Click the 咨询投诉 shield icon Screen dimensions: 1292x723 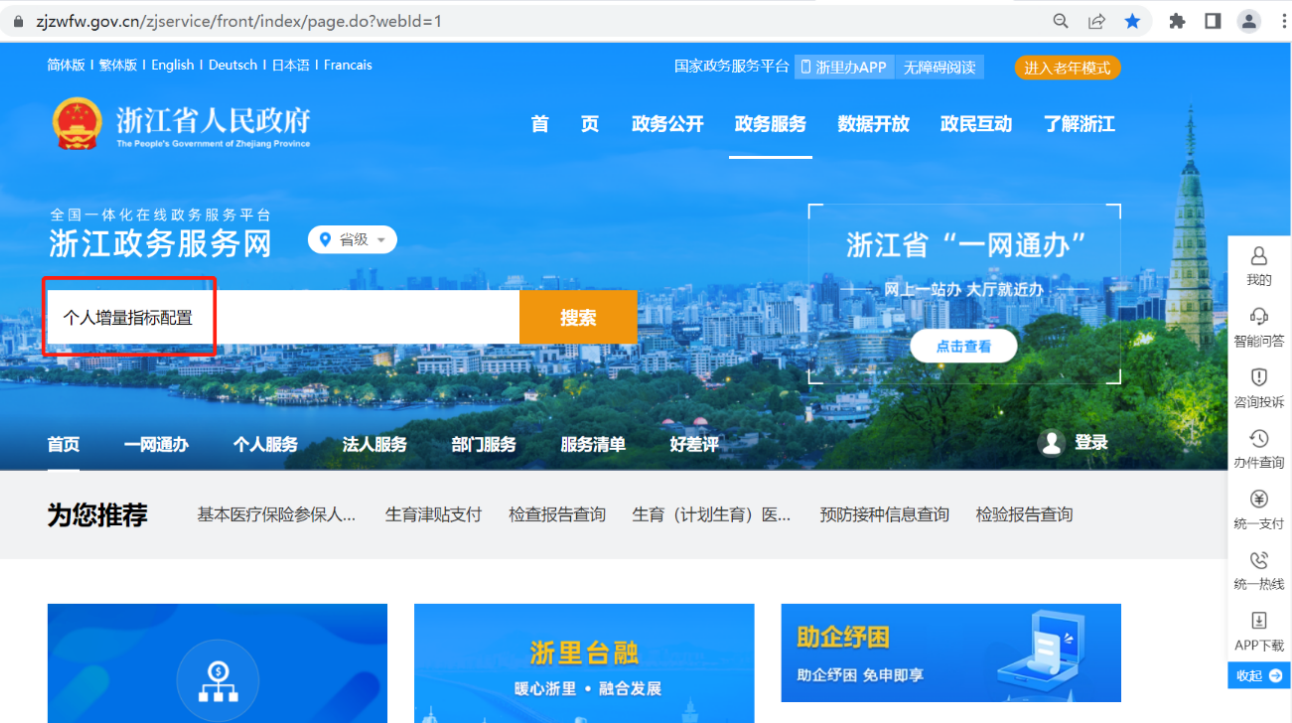click(x=1259, y=378)
